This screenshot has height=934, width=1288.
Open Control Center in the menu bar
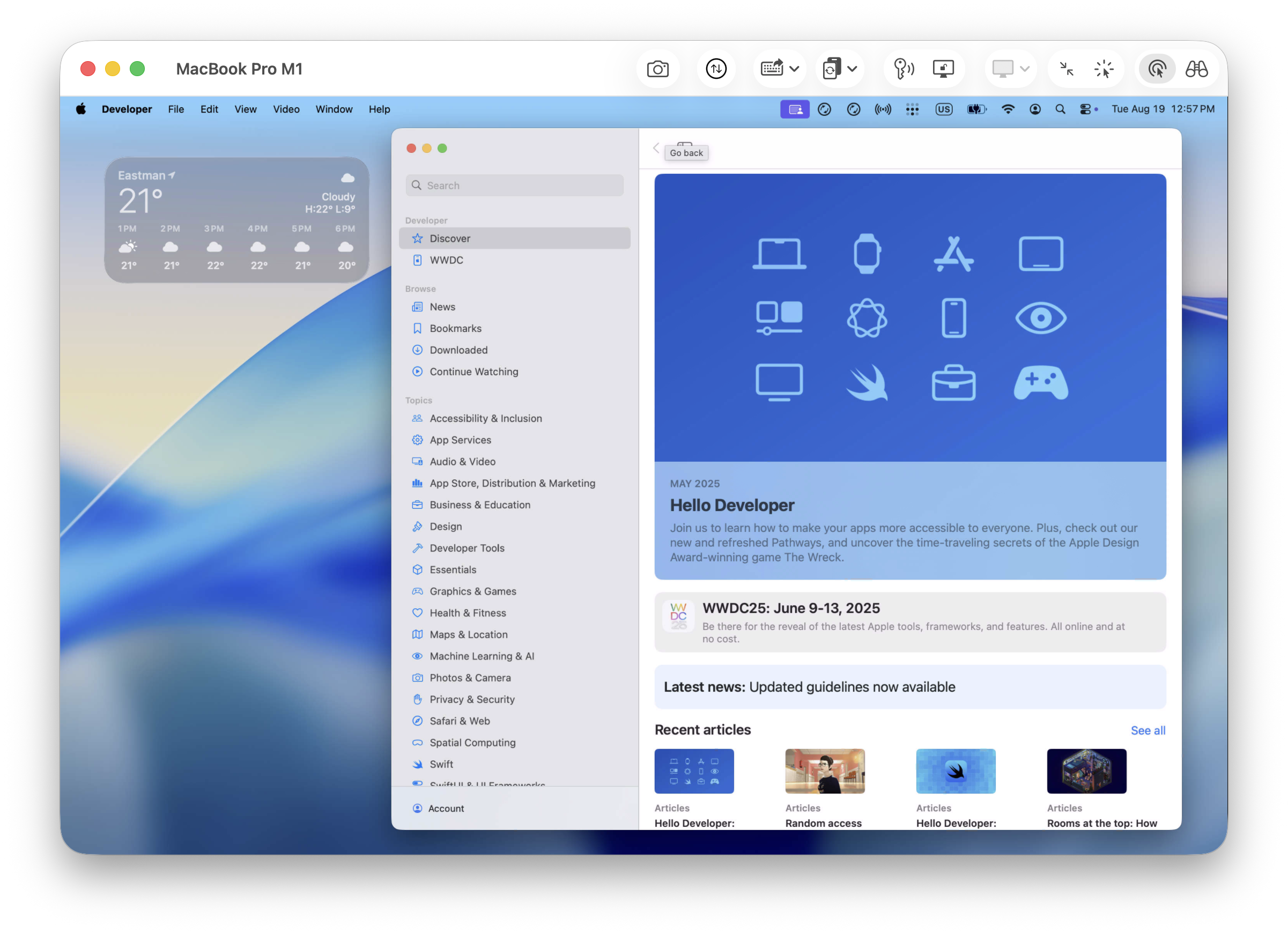click(x=1085, y=109)
